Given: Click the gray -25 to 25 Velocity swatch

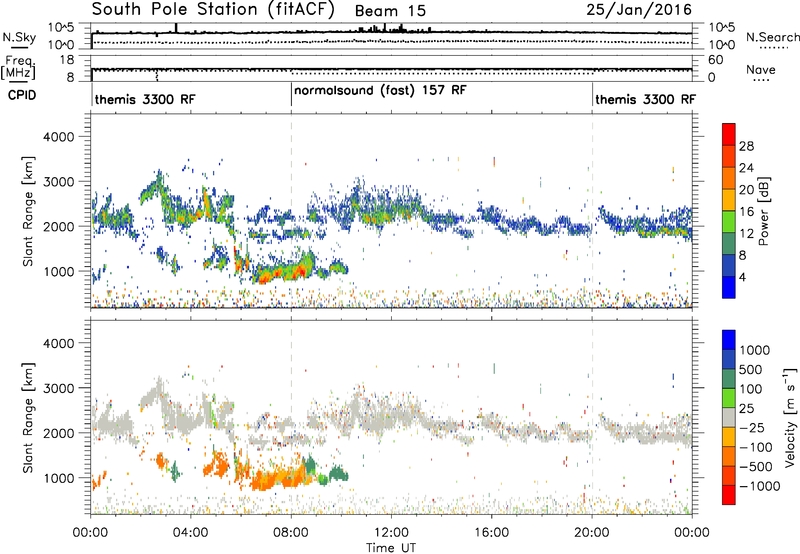Looking at the screenshot, I should click(x=729, y=417).
